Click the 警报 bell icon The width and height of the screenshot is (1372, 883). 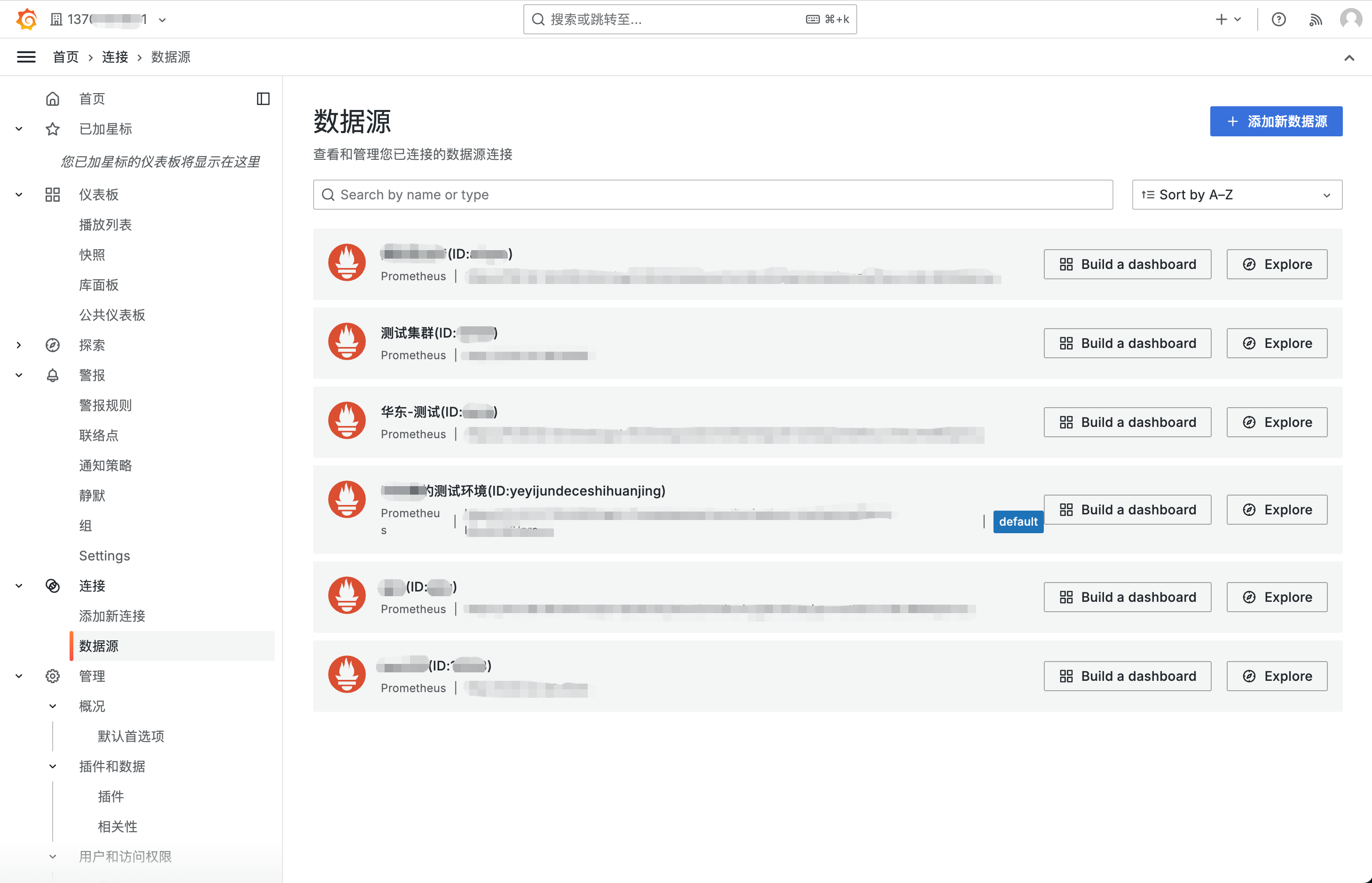pos(53,375)
